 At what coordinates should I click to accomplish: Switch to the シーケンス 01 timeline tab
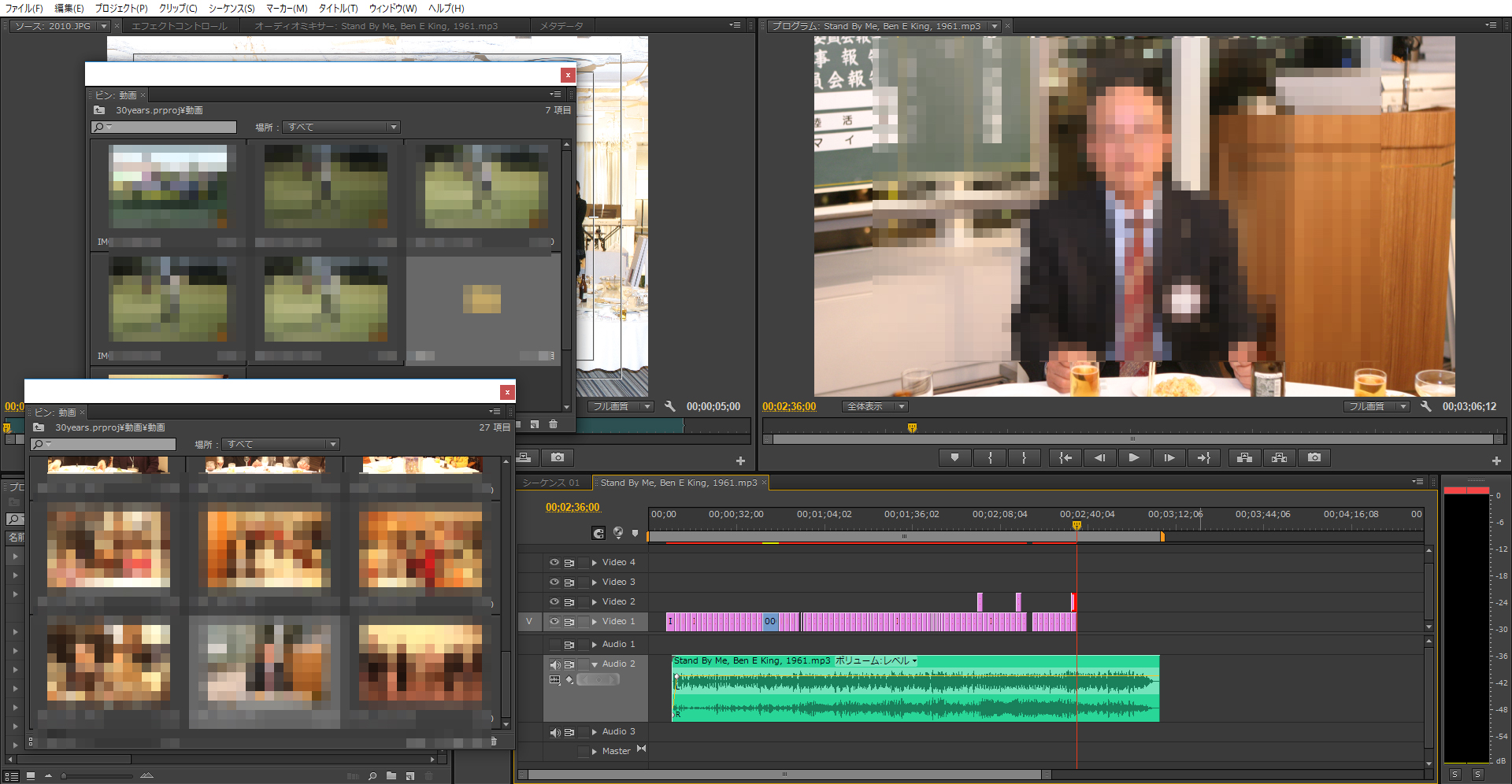click(551, 483)
